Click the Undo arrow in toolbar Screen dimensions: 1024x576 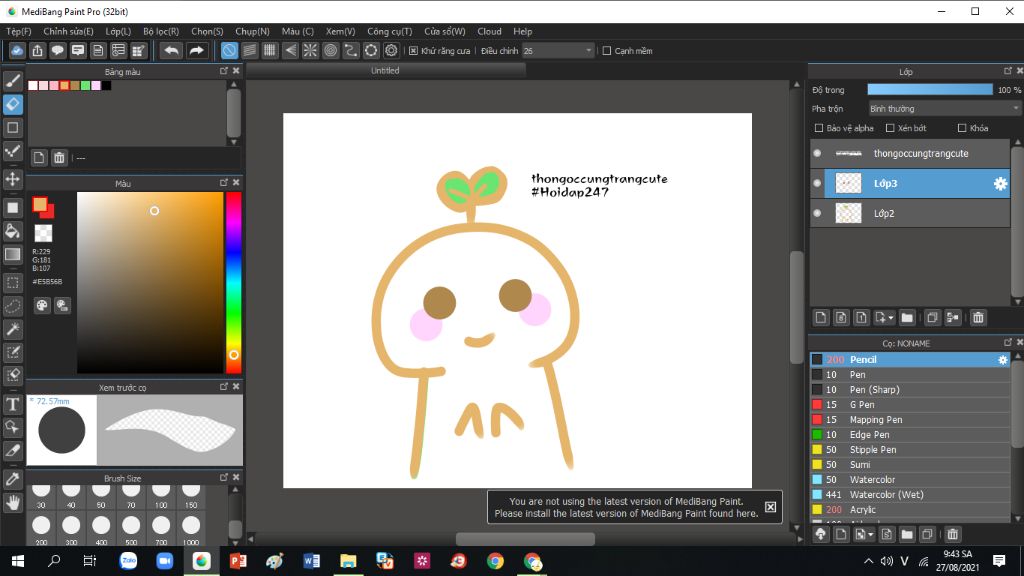point(171,50)
